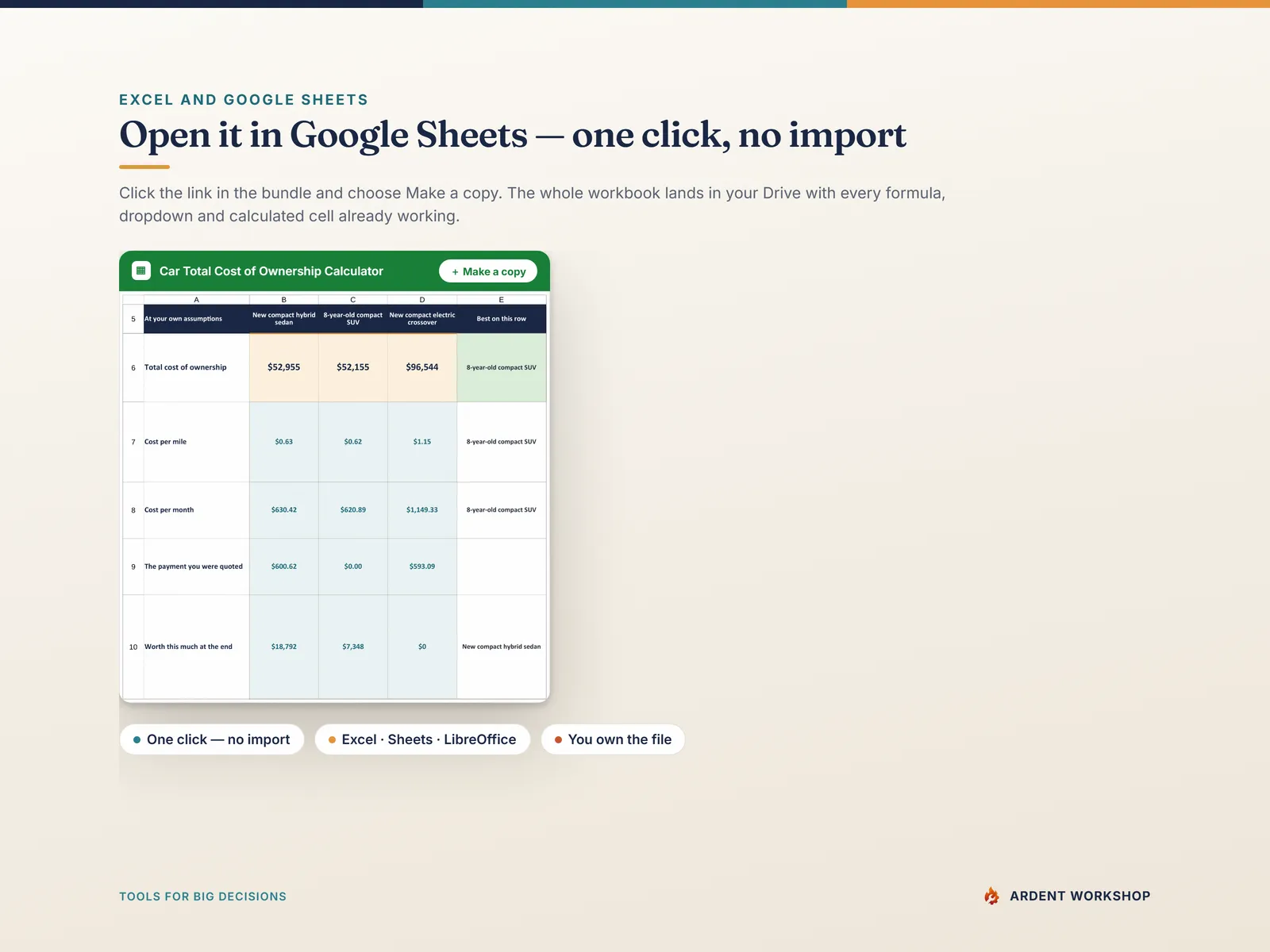The width and height of the screenshot is (1270, 952).
Task: Click row number 5
Action: point(133,319)
